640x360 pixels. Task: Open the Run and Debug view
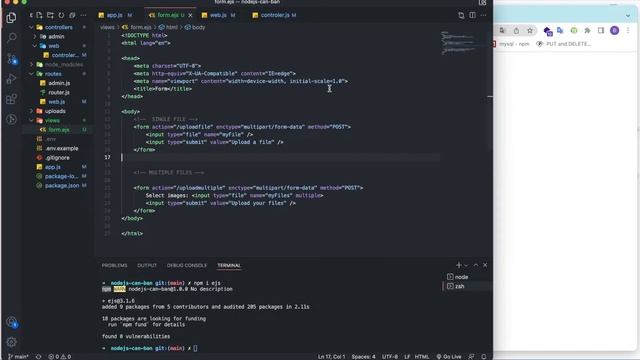coord(11,79)
